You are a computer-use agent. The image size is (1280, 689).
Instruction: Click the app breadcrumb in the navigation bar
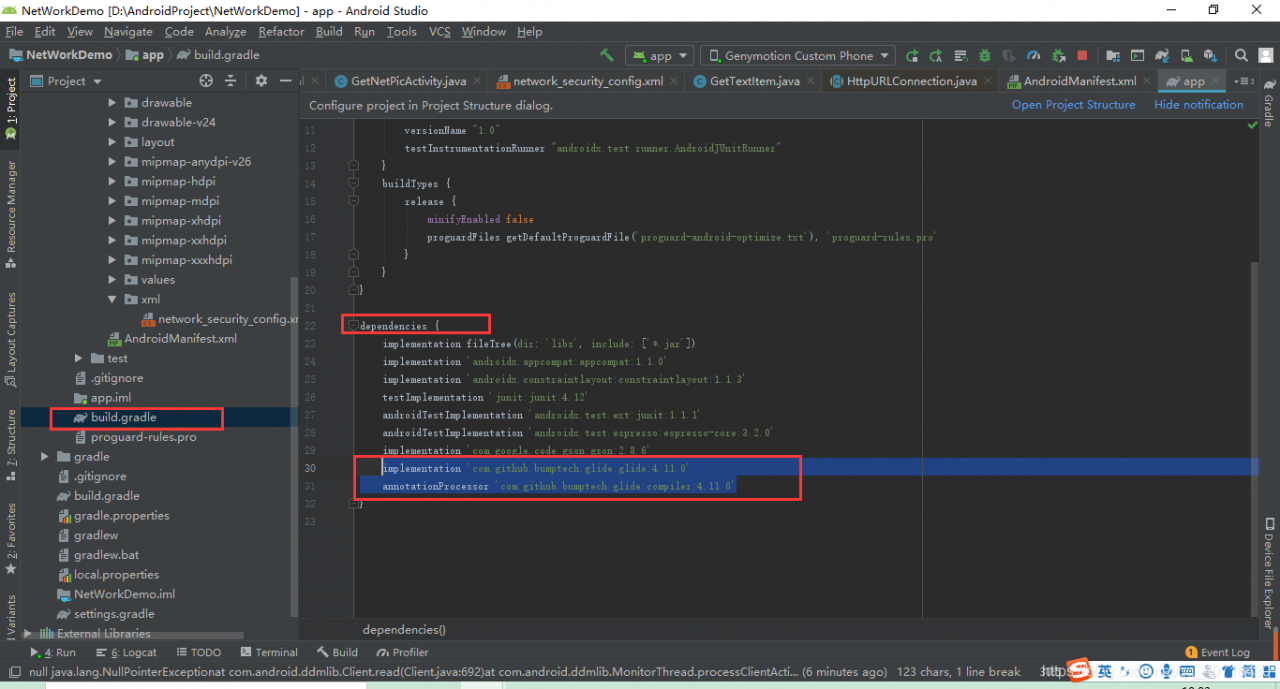(145, 56)
